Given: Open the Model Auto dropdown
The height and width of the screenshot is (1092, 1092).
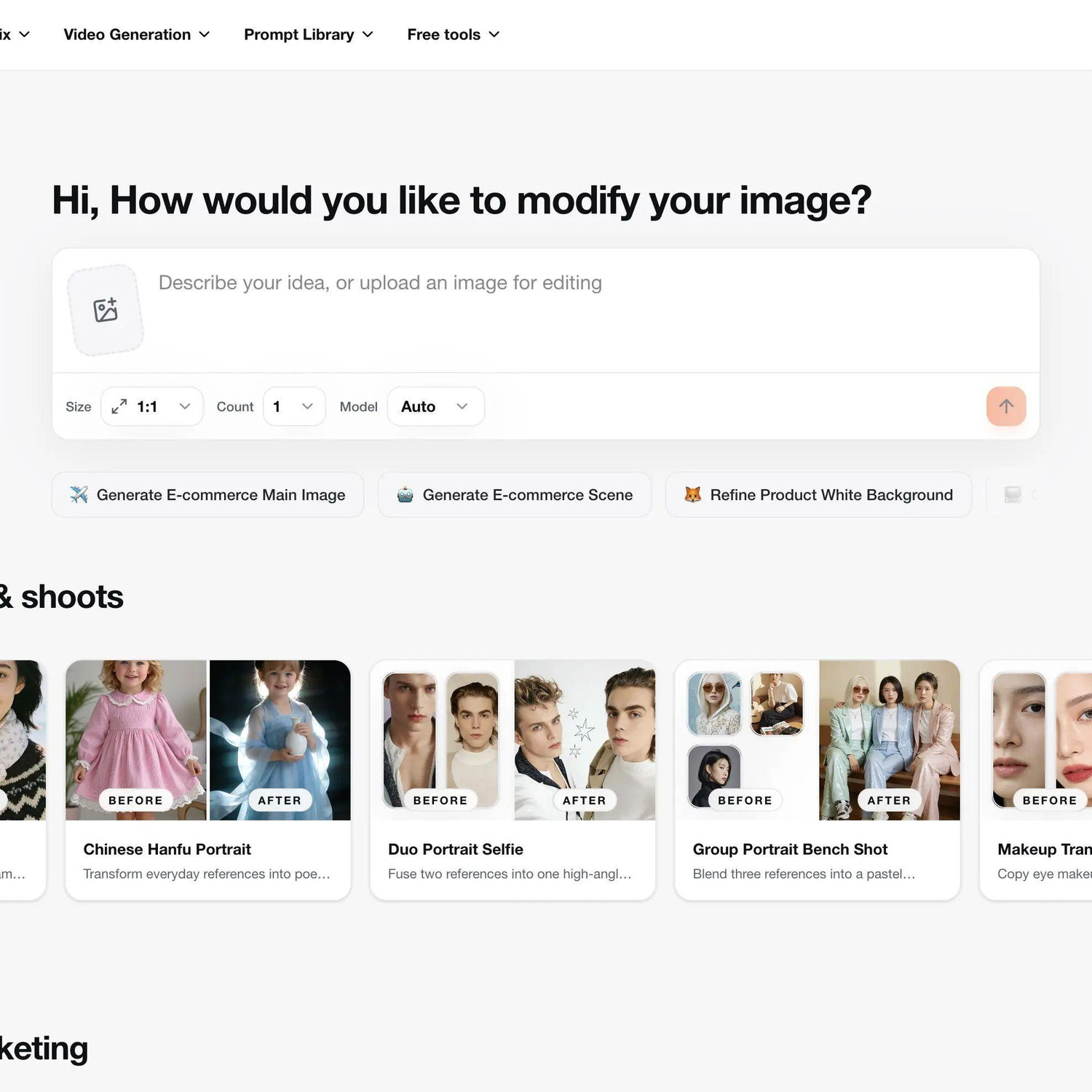Looking at the screenshot, I should pos(435,406).
